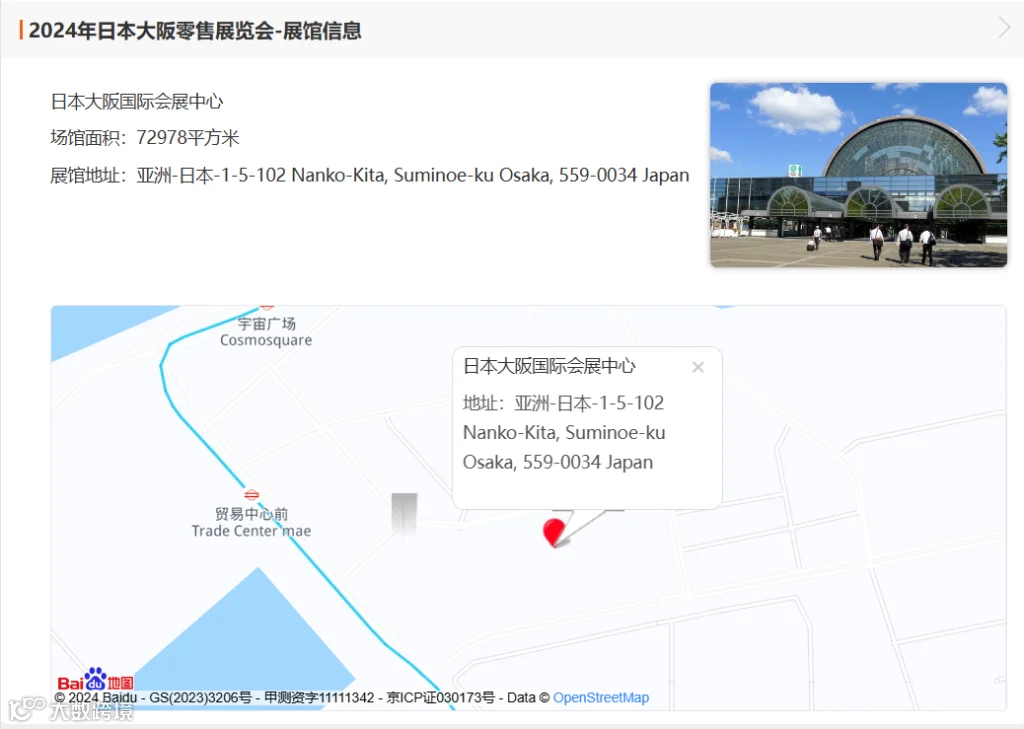Click the address text inside the map popup

pos(564,432)
